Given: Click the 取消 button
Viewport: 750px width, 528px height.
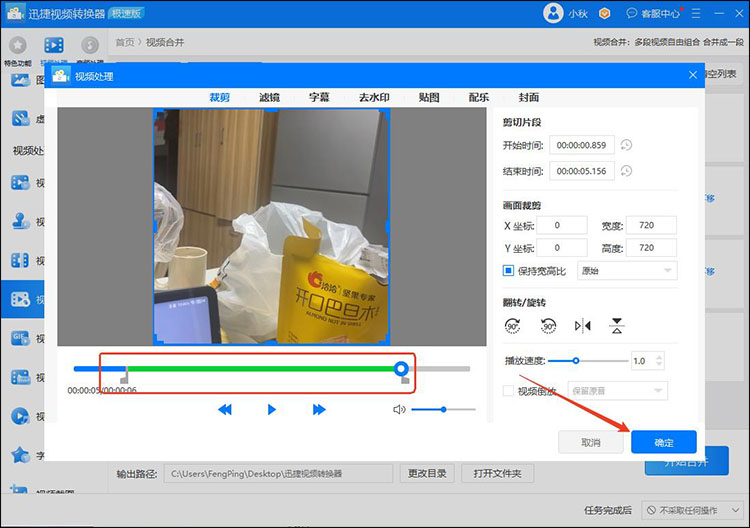Looking at the screenshot, I should [591, 442].
